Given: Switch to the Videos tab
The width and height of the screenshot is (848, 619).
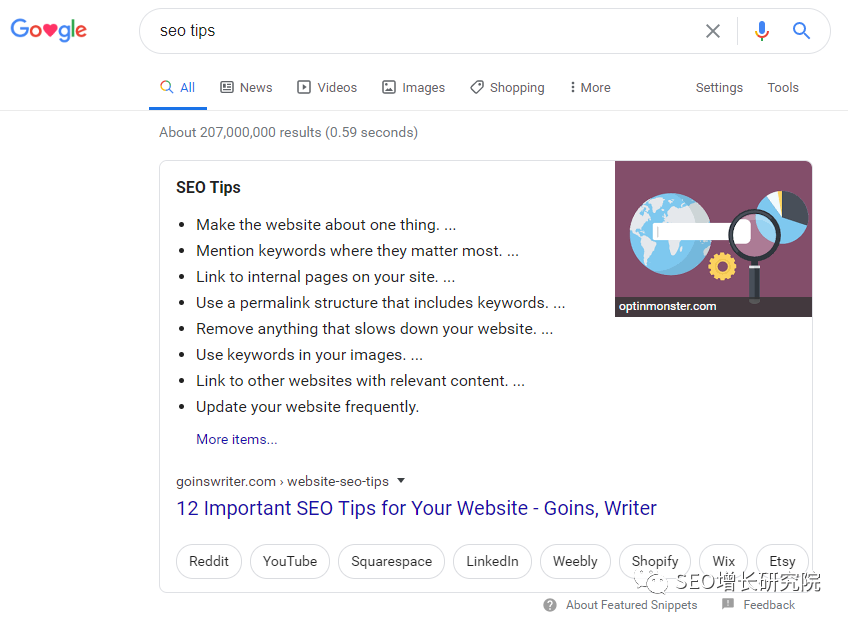Looking at the screenshot, I should coord(327,88).
